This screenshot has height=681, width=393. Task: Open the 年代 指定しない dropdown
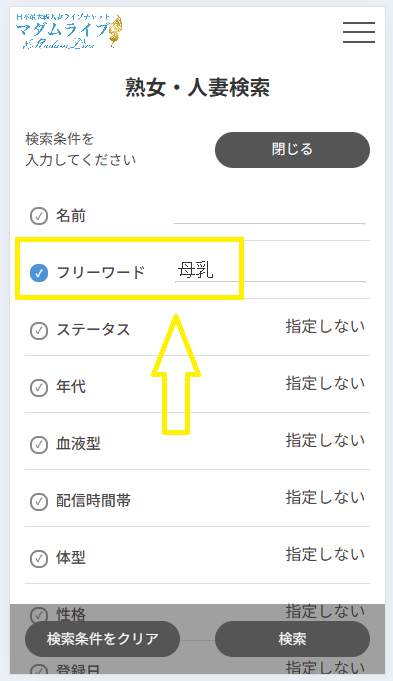coord(325,383)
